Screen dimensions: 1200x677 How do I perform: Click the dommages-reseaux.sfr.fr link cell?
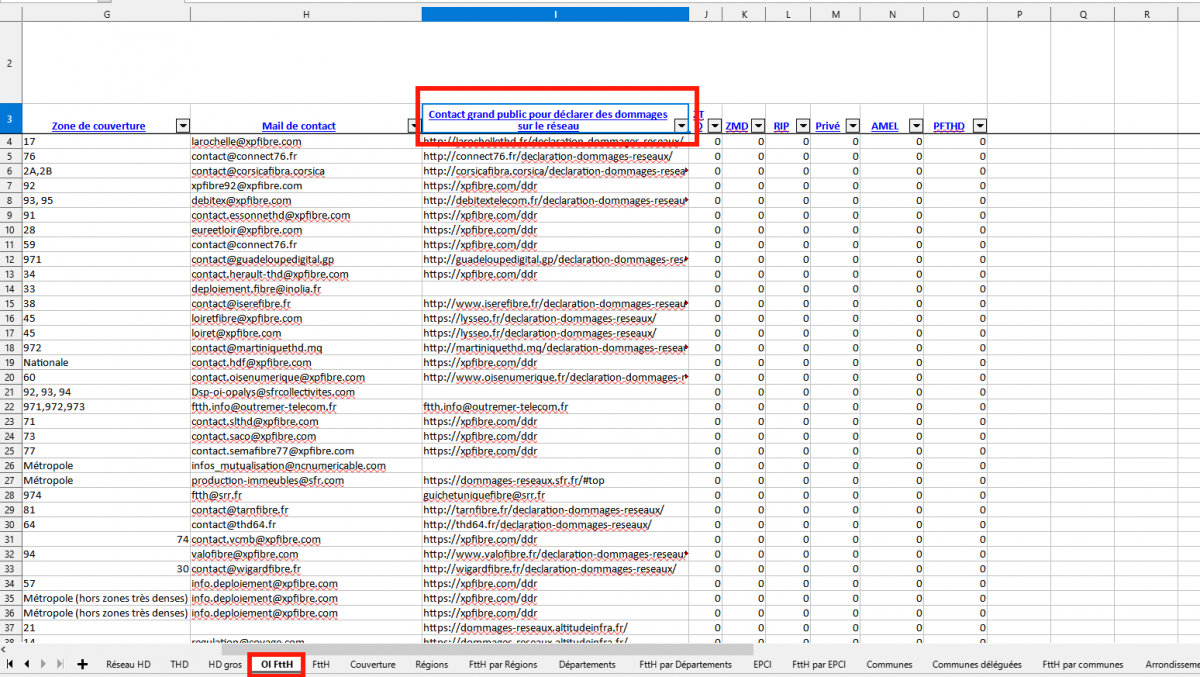pos(513,481)
